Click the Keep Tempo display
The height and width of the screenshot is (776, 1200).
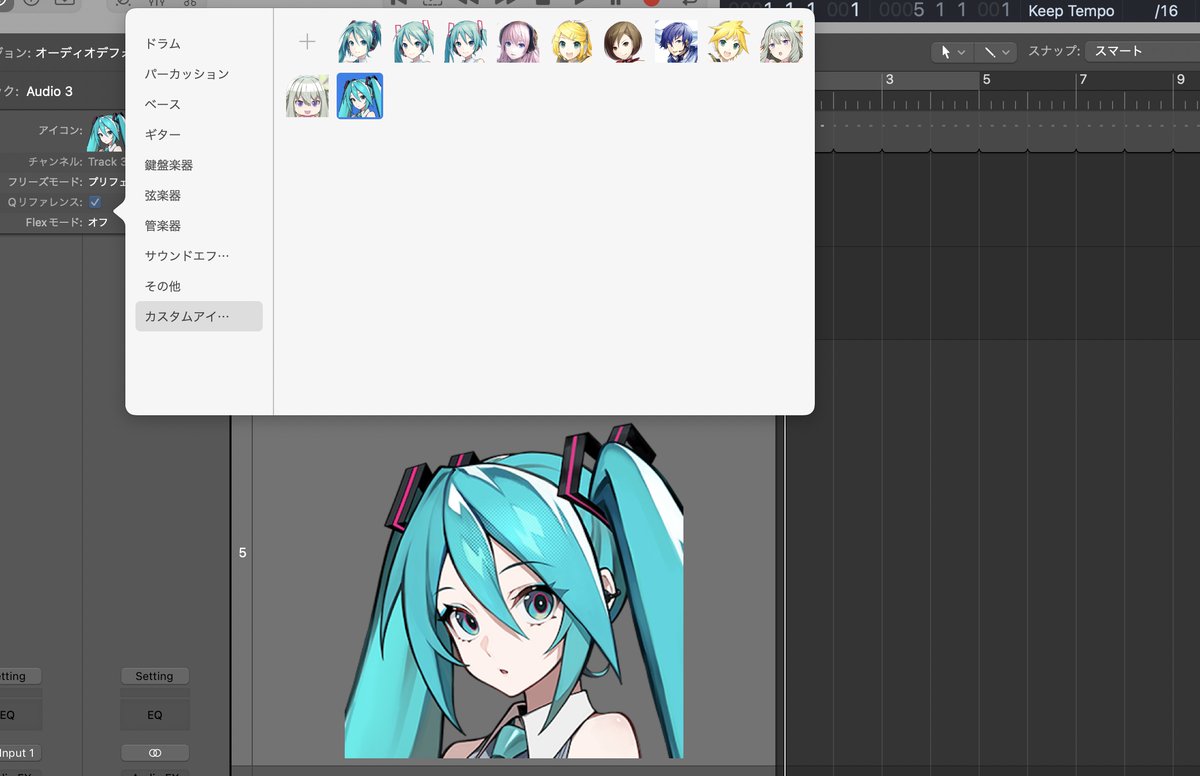pos(1072,11)
